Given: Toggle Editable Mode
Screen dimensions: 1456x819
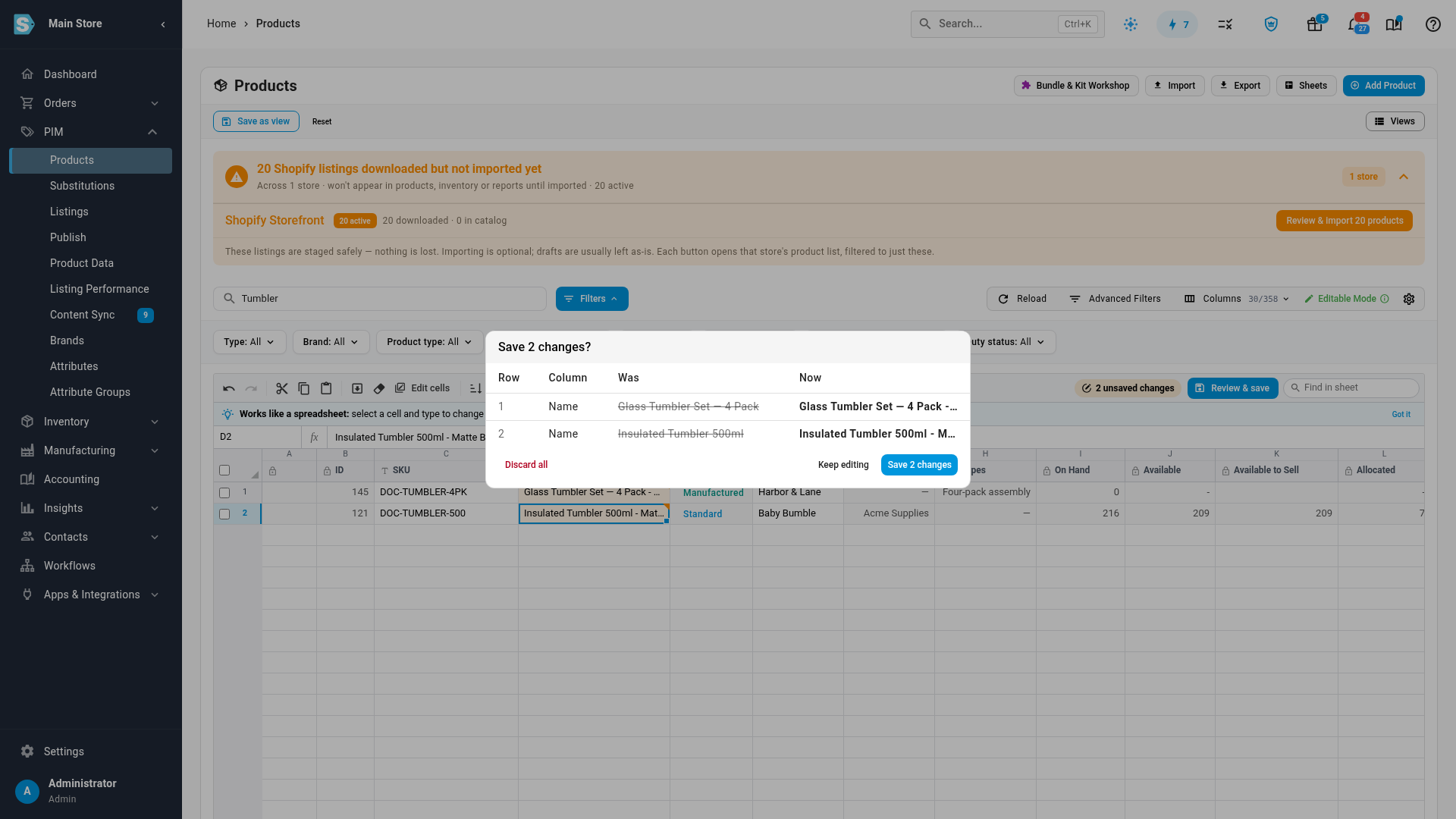Looking at the screenshot, I should point(1340,299).
